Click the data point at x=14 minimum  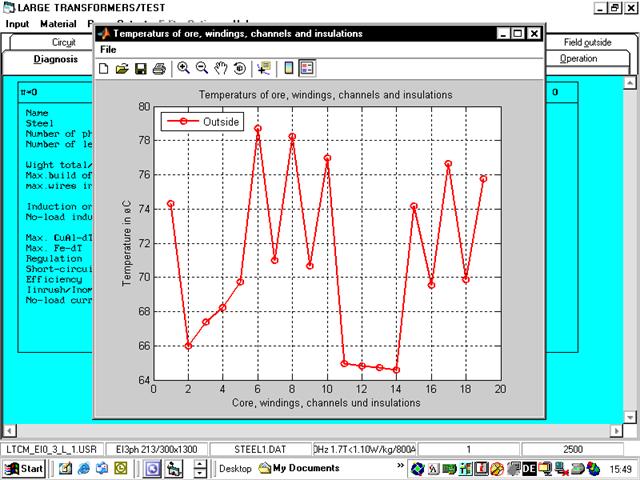[396, 370]
